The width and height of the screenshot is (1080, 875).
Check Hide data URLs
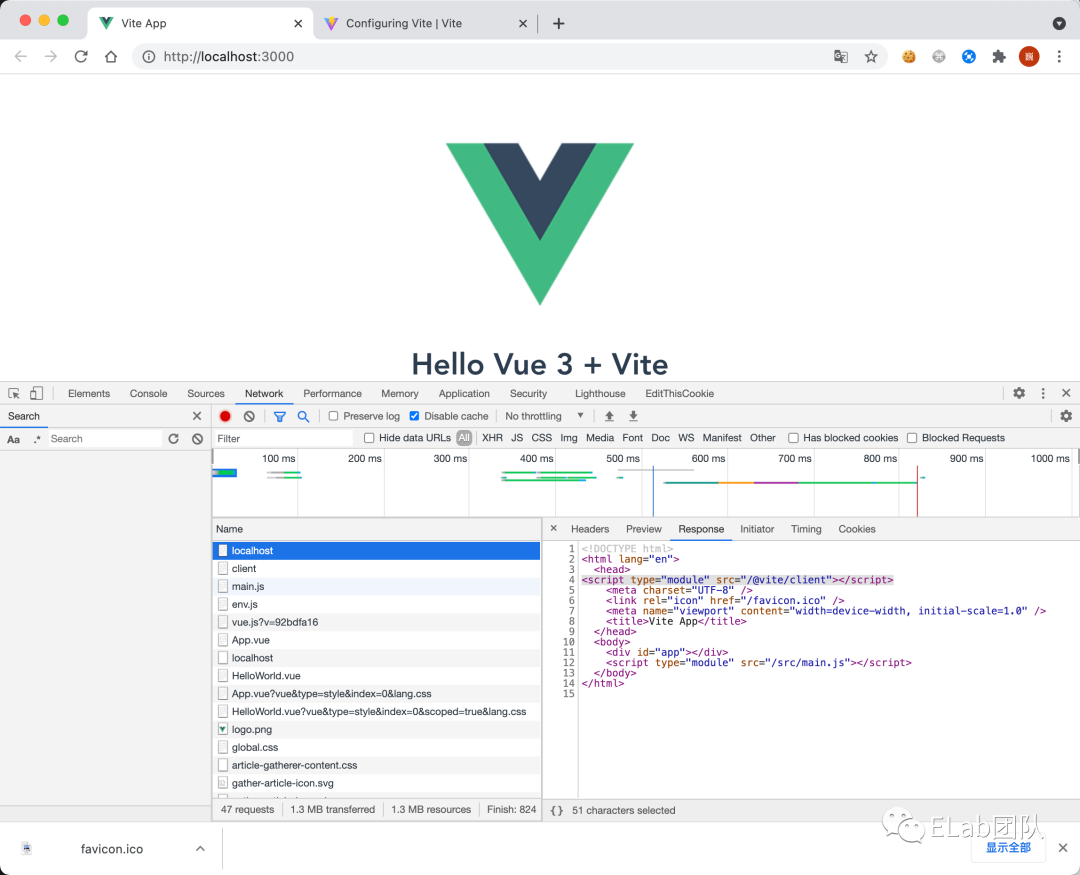tap(369, 438)
